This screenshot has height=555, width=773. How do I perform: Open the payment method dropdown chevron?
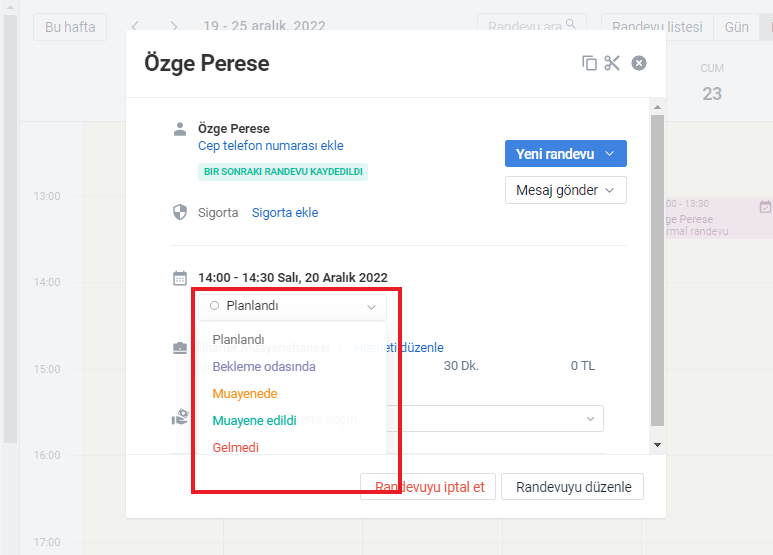[590, 419]
